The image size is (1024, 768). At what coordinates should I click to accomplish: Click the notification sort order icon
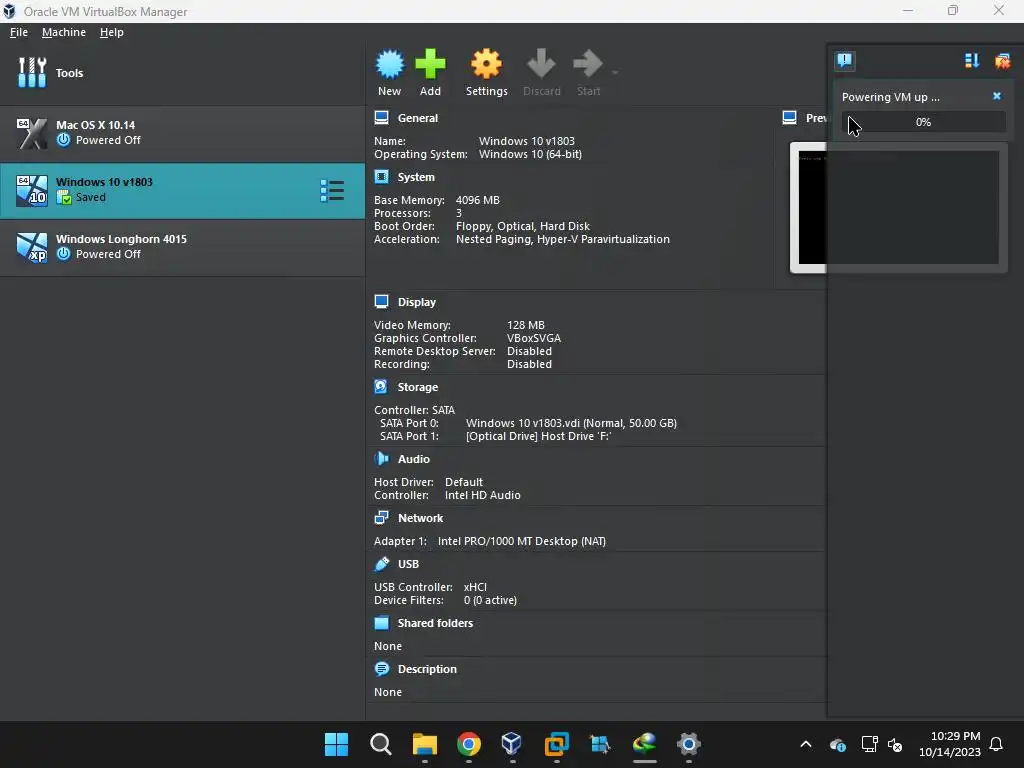click(972, 61)
